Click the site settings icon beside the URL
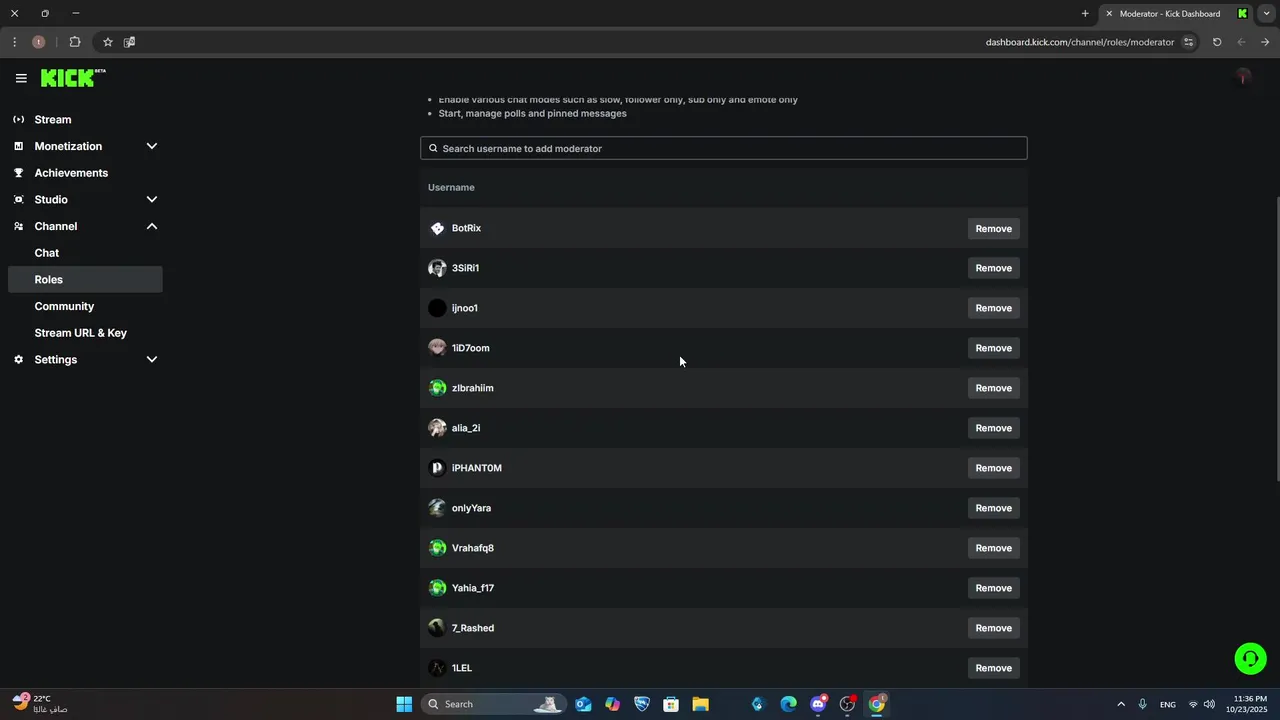 click(1188, 42)
